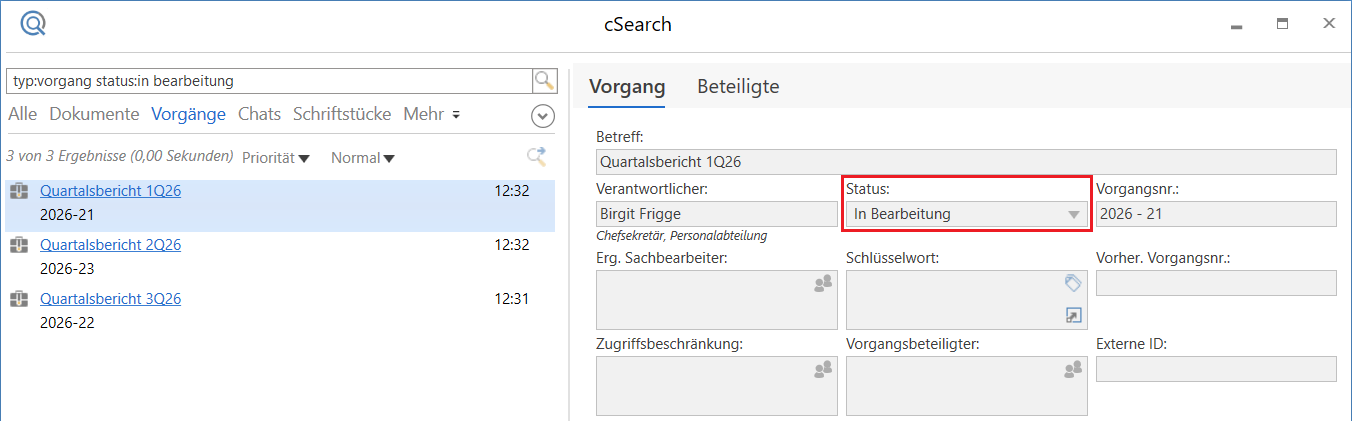Select the Alle filter
1352x421 pixels.
pos(22,114)
